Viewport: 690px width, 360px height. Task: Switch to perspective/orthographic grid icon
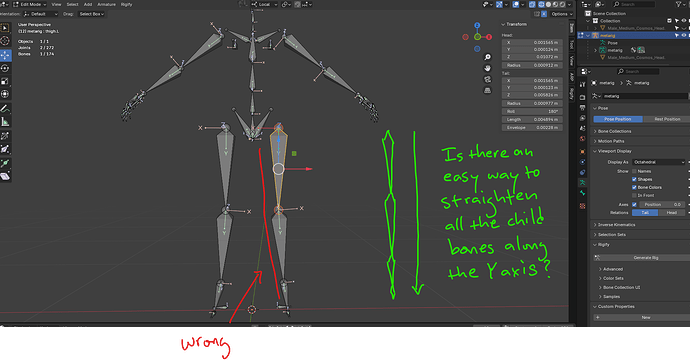487,90
